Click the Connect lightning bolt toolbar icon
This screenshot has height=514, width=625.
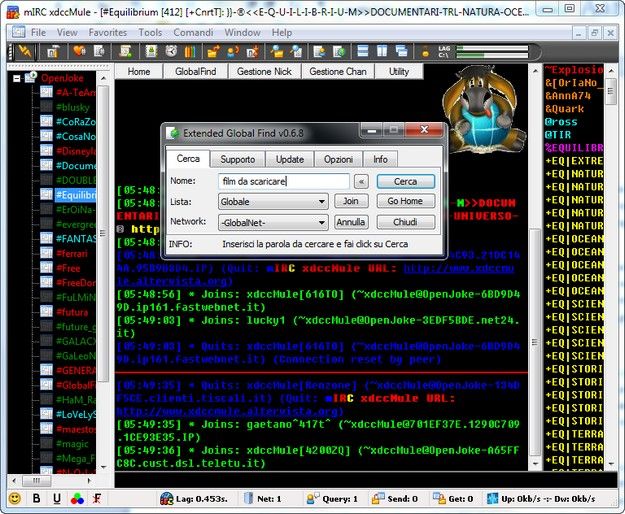(25, 51)
